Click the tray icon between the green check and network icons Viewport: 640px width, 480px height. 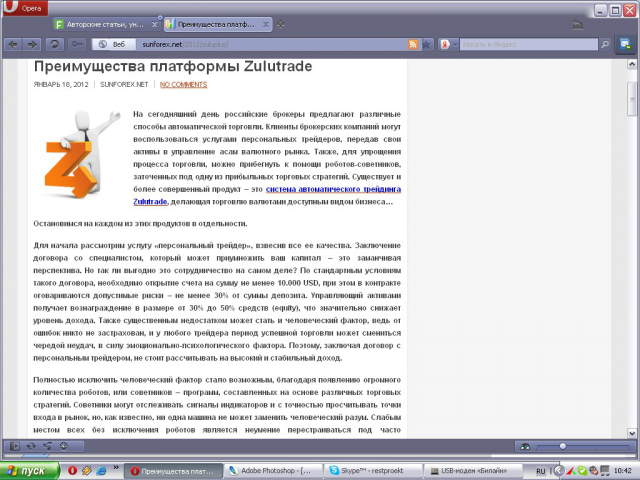click(594, 471)
